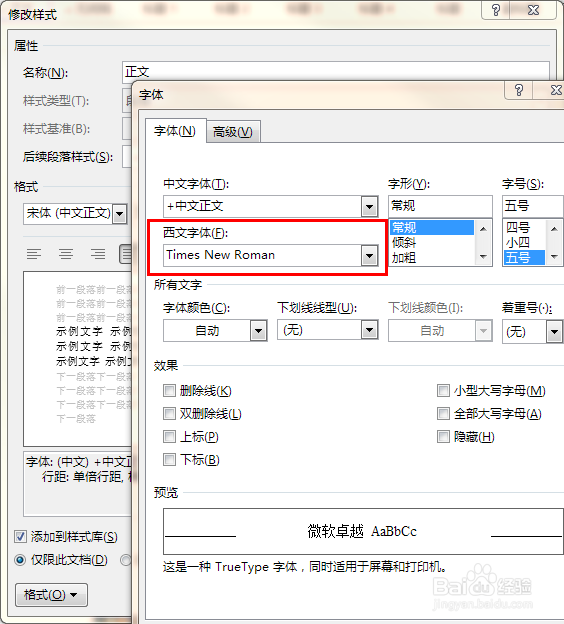The height and width of the screenshot is (624, 564).
Task: Enable the 隐藏(H) checkbox
Action: (443, 437)
